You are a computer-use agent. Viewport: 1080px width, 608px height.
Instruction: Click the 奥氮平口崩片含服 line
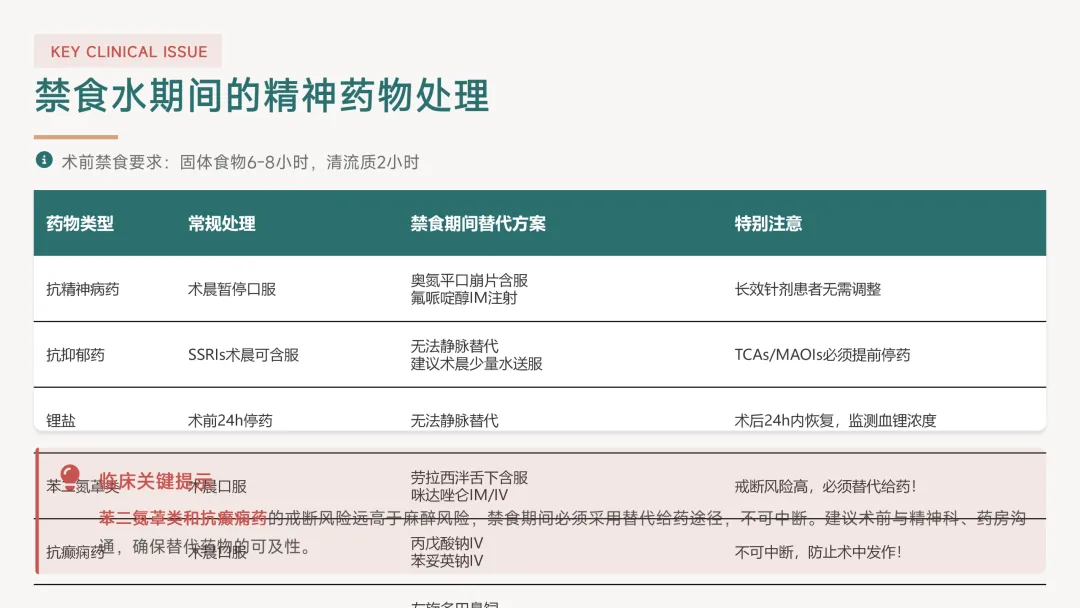pyautogui.click(x=469, y=280)
